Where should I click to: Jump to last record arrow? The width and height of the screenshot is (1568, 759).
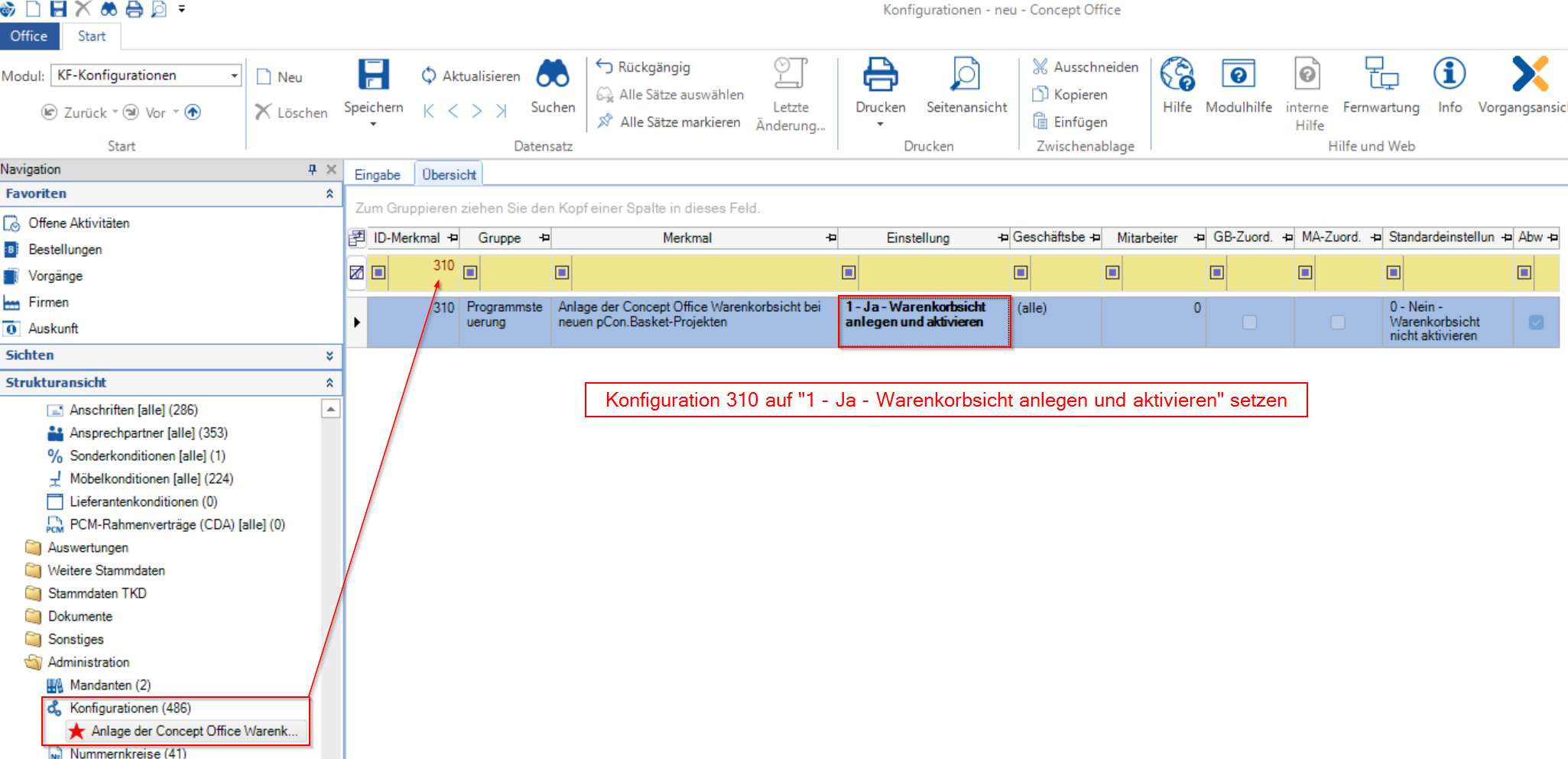coord(502,112)
